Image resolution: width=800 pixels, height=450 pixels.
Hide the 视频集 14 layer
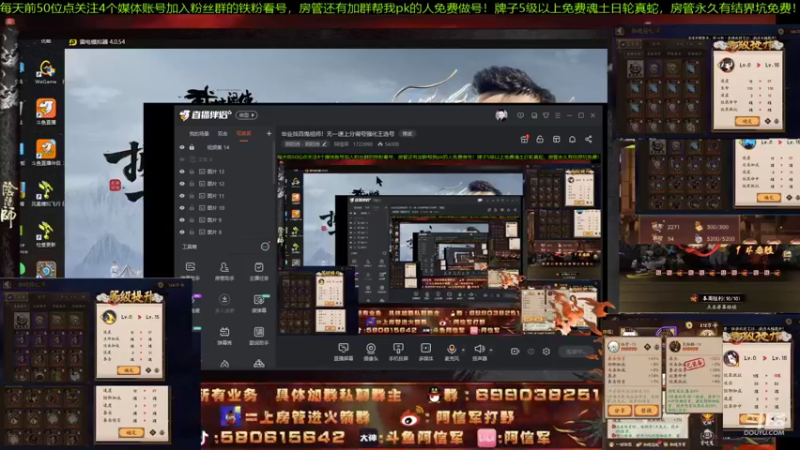[182, 147]
